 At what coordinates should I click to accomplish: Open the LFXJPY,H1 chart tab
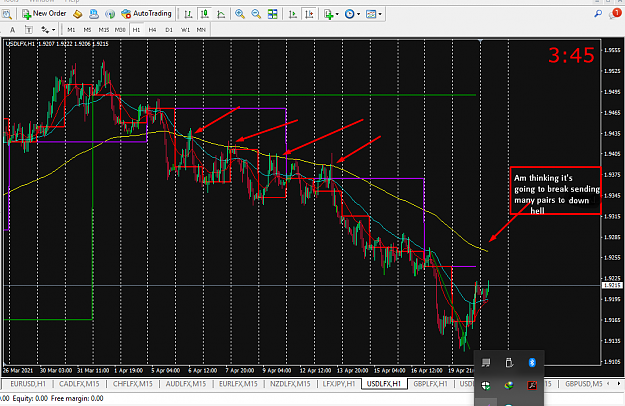(339, 384)
